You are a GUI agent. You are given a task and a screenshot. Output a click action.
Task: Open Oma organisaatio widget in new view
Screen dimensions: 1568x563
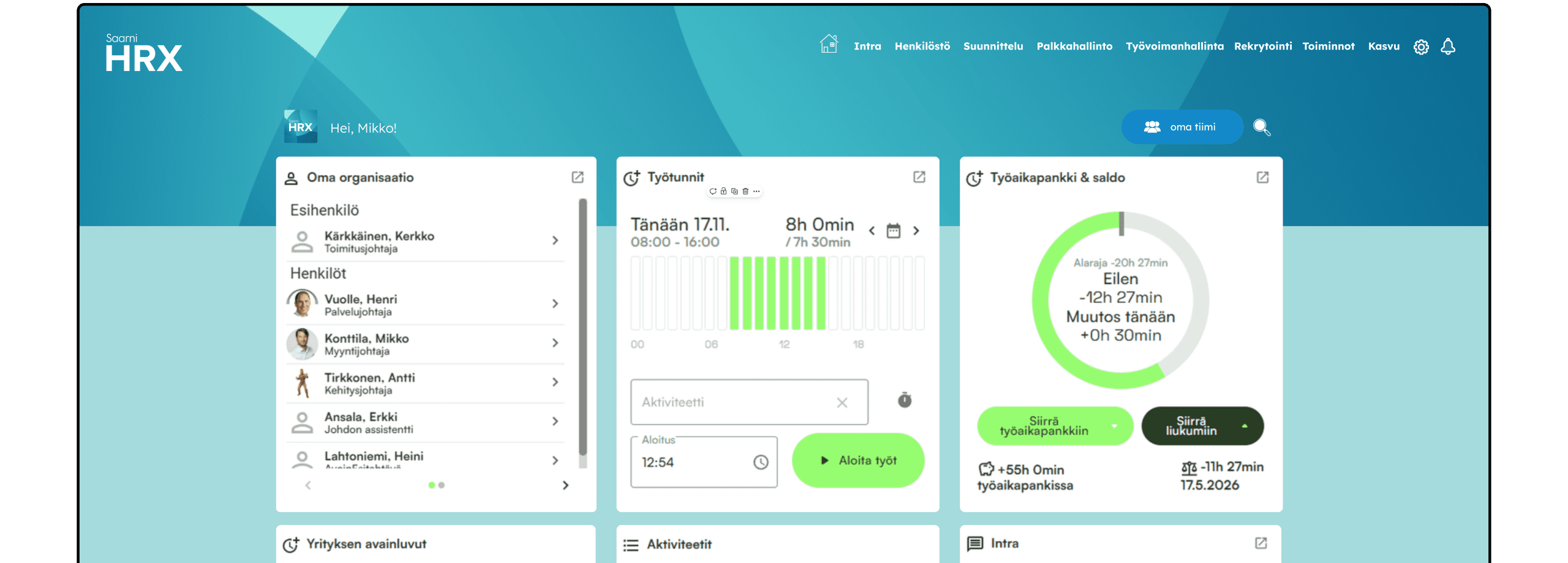tap(577, 177)
